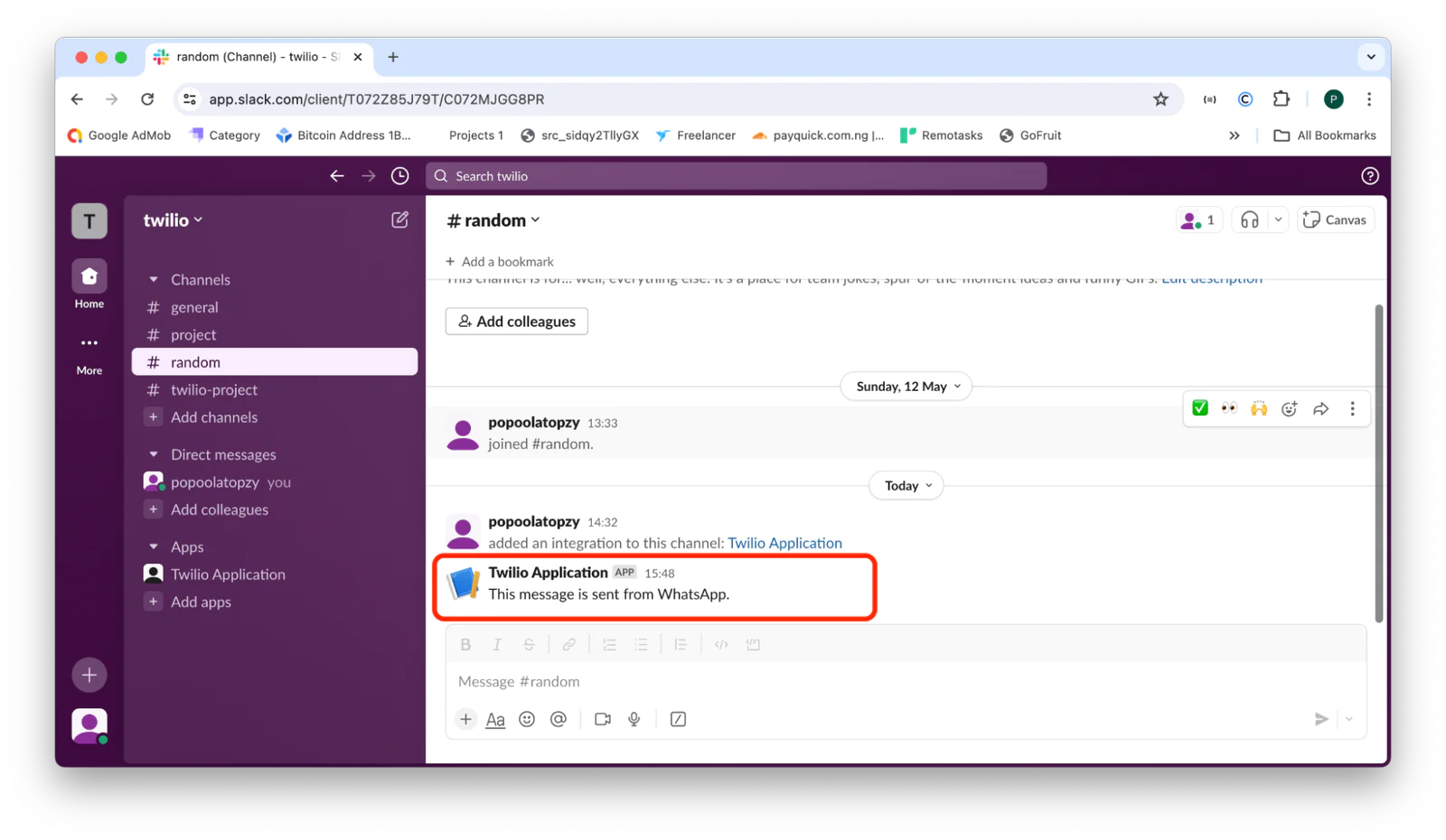
Task: Insert an ordered list in composer
Action: tap(609, 644)
